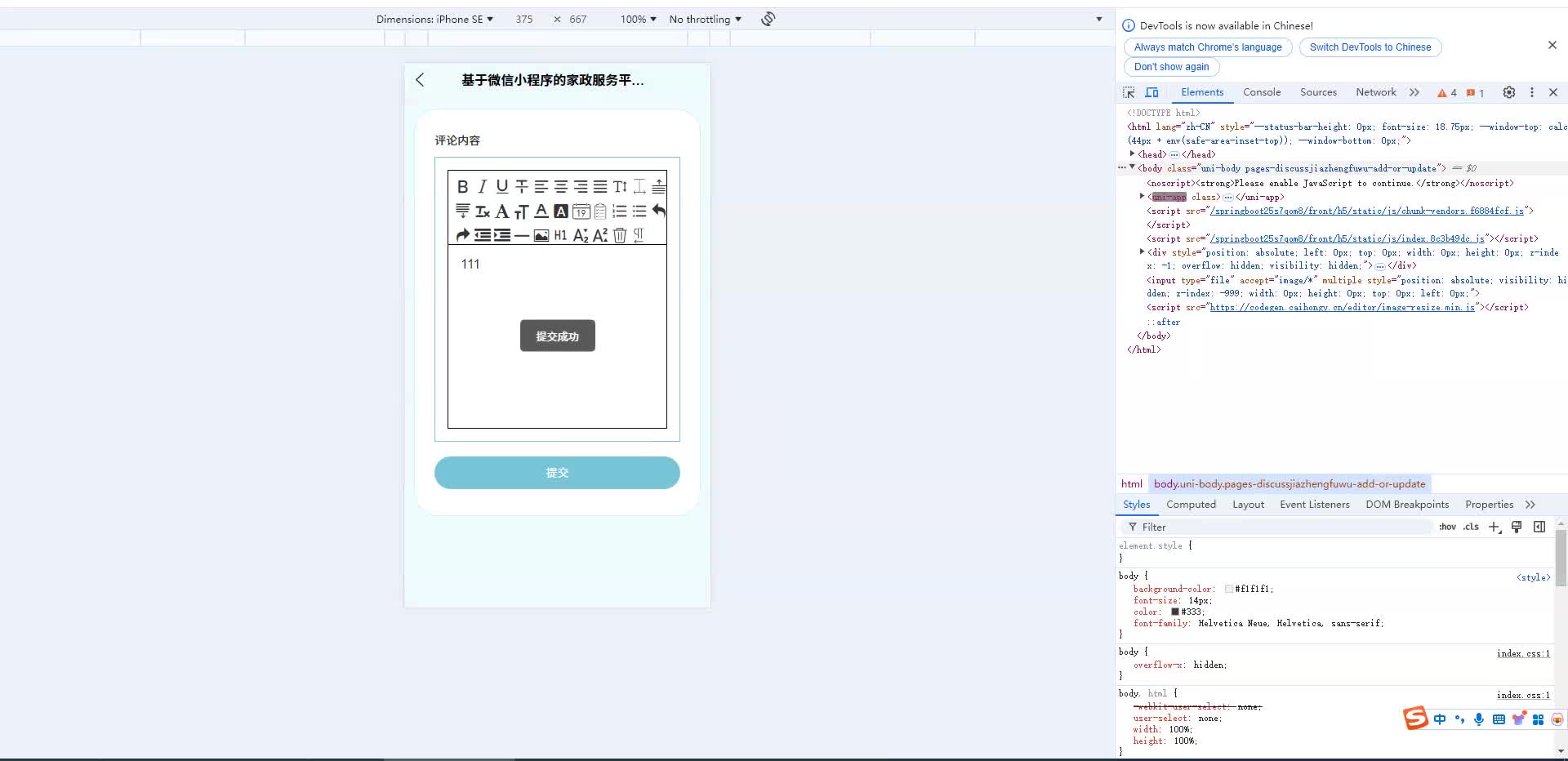Switch to the Console tab

1261,92
